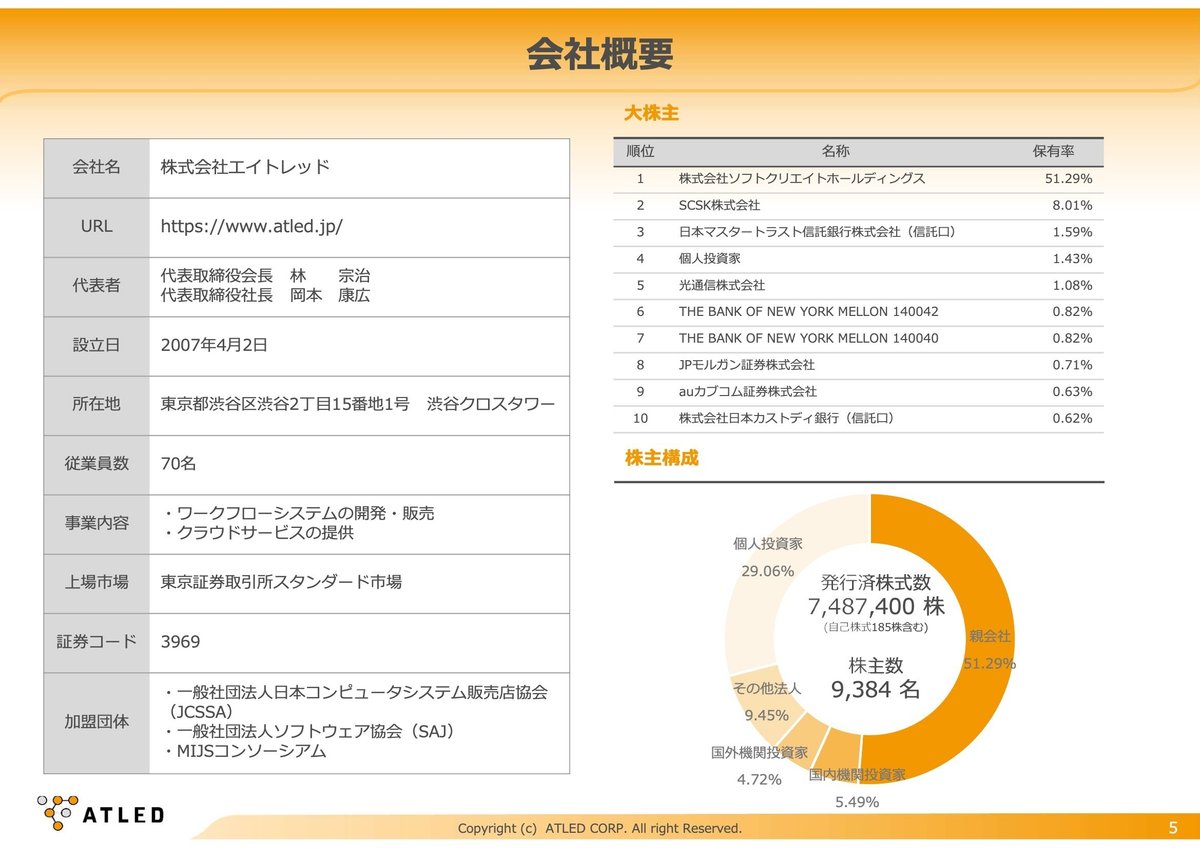Select 代表取締役会長 林 宗治 line
This screenshot has width=1200, height=848.
click(264, 276)
